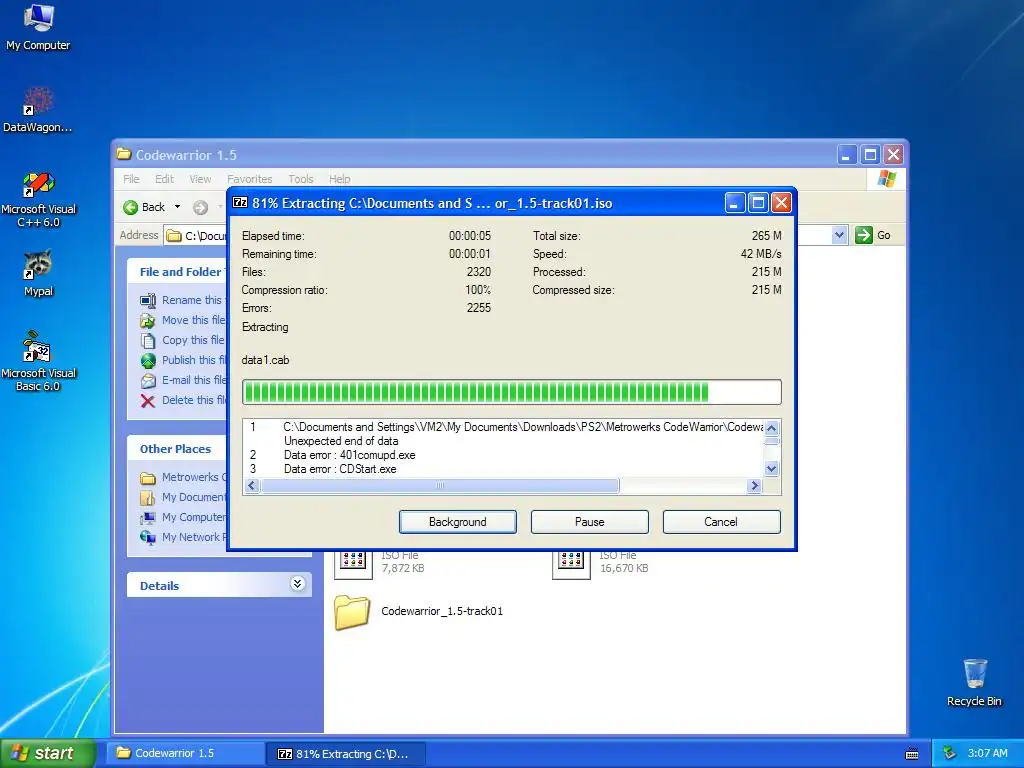
Task: Click the 'data1.cab' current file label
Action: pyautogui.click(x=265, y=360)
